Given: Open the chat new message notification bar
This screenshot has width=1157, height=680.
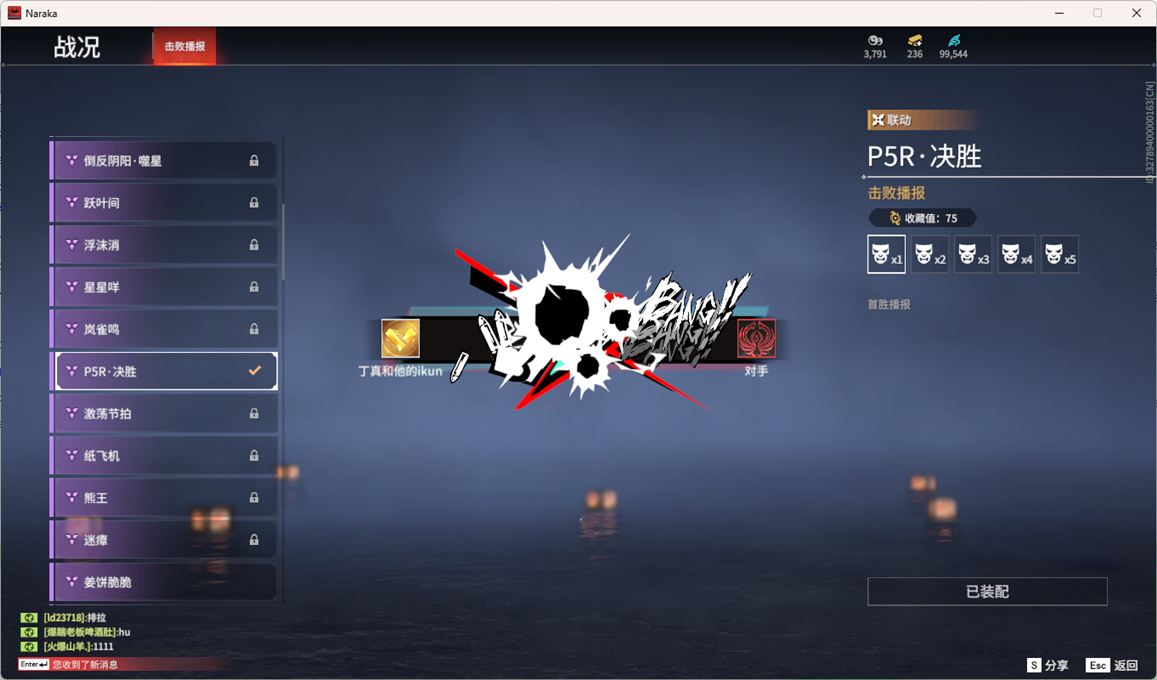Looking at the screenshot, I should [x=120, y=664].
